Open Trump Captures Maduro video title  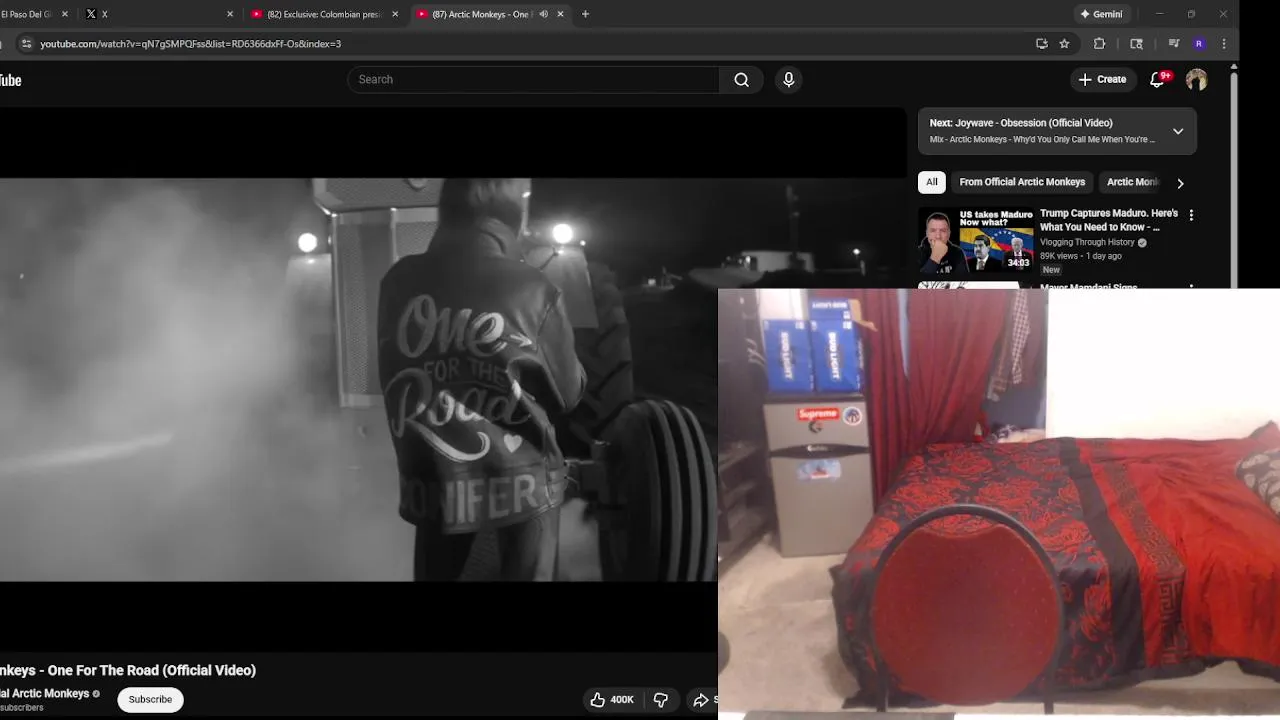pos(1109,220)
